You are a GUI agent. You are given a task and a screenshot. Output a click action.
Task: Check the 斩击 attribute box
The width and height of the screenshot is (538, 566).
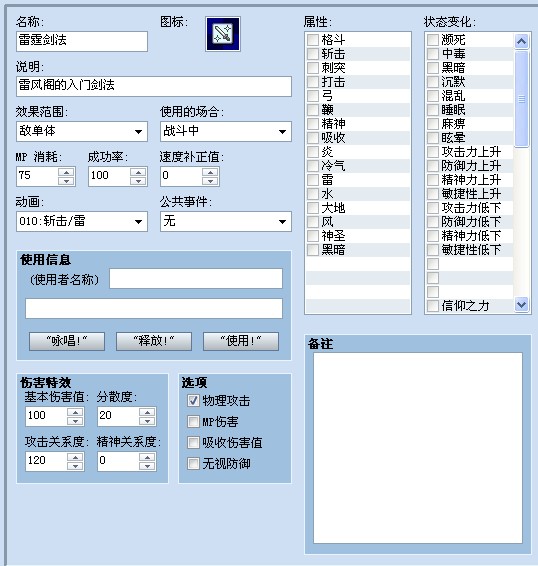(313, 54)
